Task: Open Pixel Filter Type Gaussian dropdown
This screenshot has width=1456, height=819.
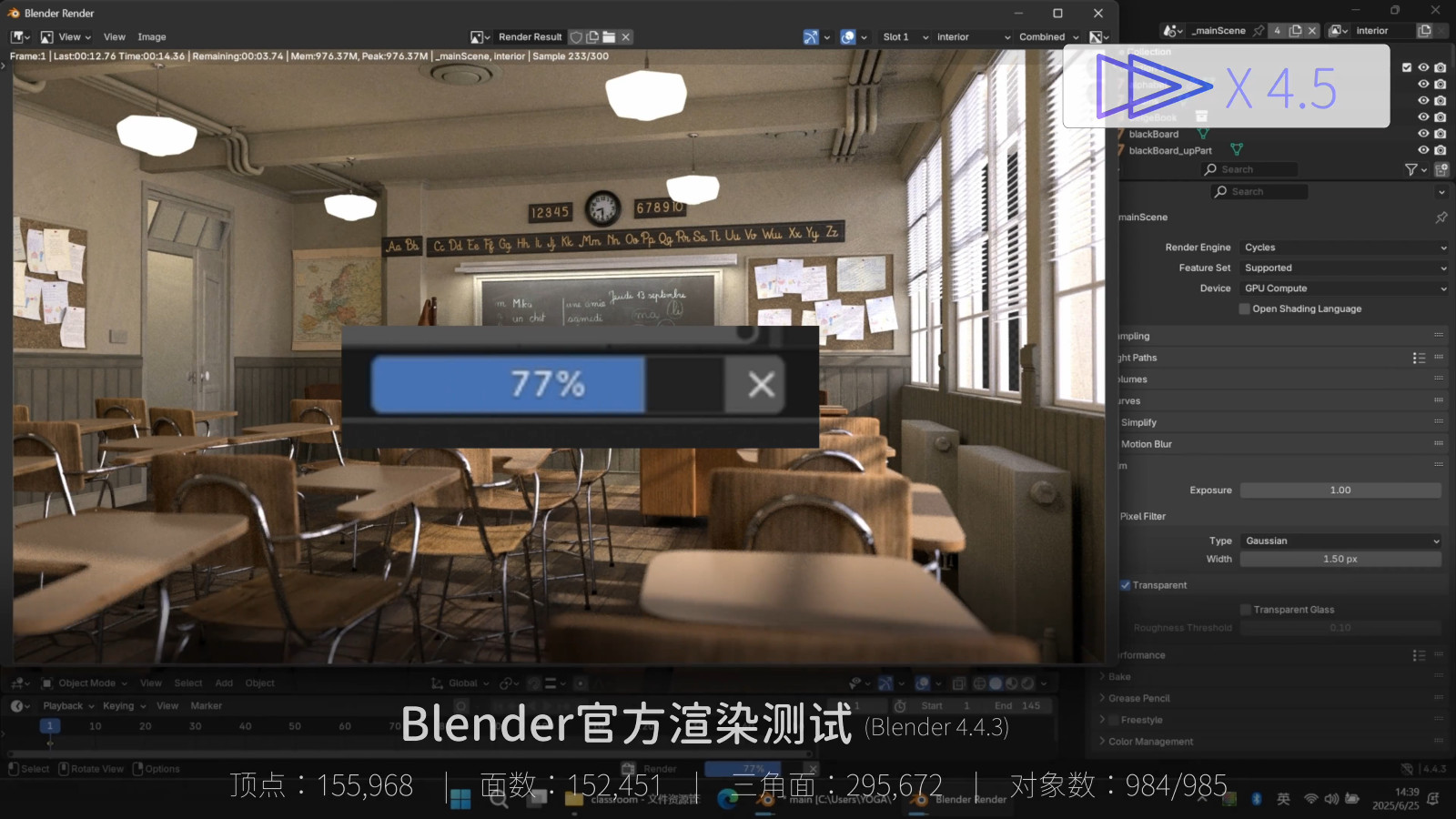Action: coord(1341,541)
